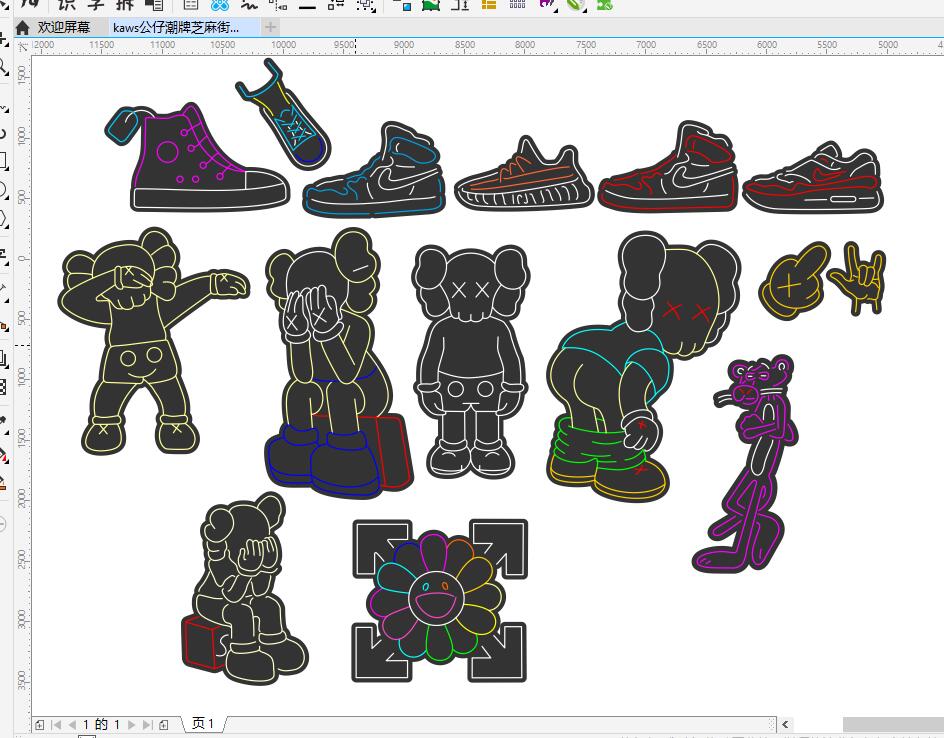Select the magenta high-top sneaker artwork

point(197,158)
